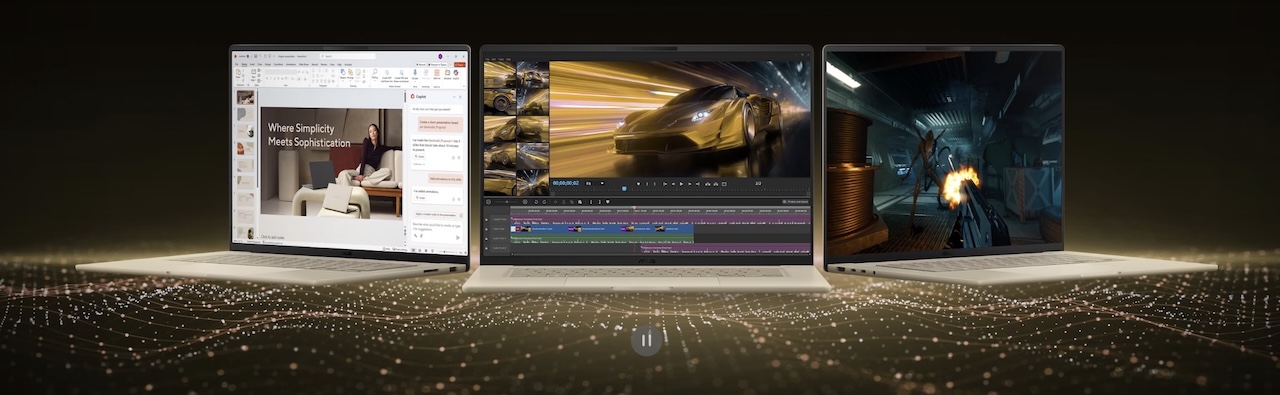The image size is (1280, 395).
Task: Click the slide title 'Where Simplicity Meets Sophistication'
Action: 309,135
